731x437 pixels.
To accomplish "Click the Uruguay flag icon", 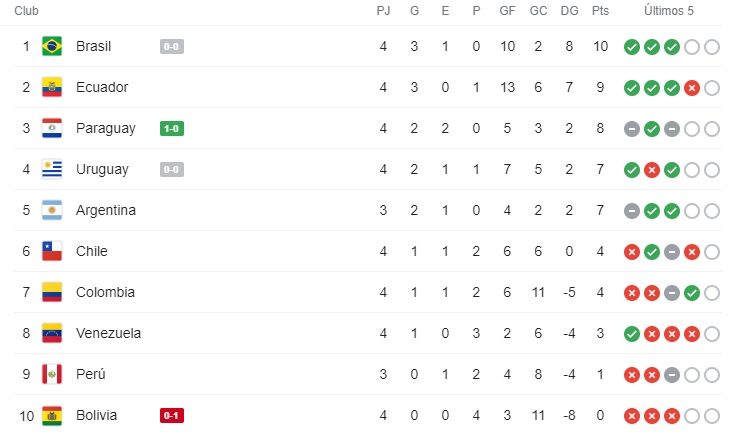I will pyautogui.click(x=52, y=169).
